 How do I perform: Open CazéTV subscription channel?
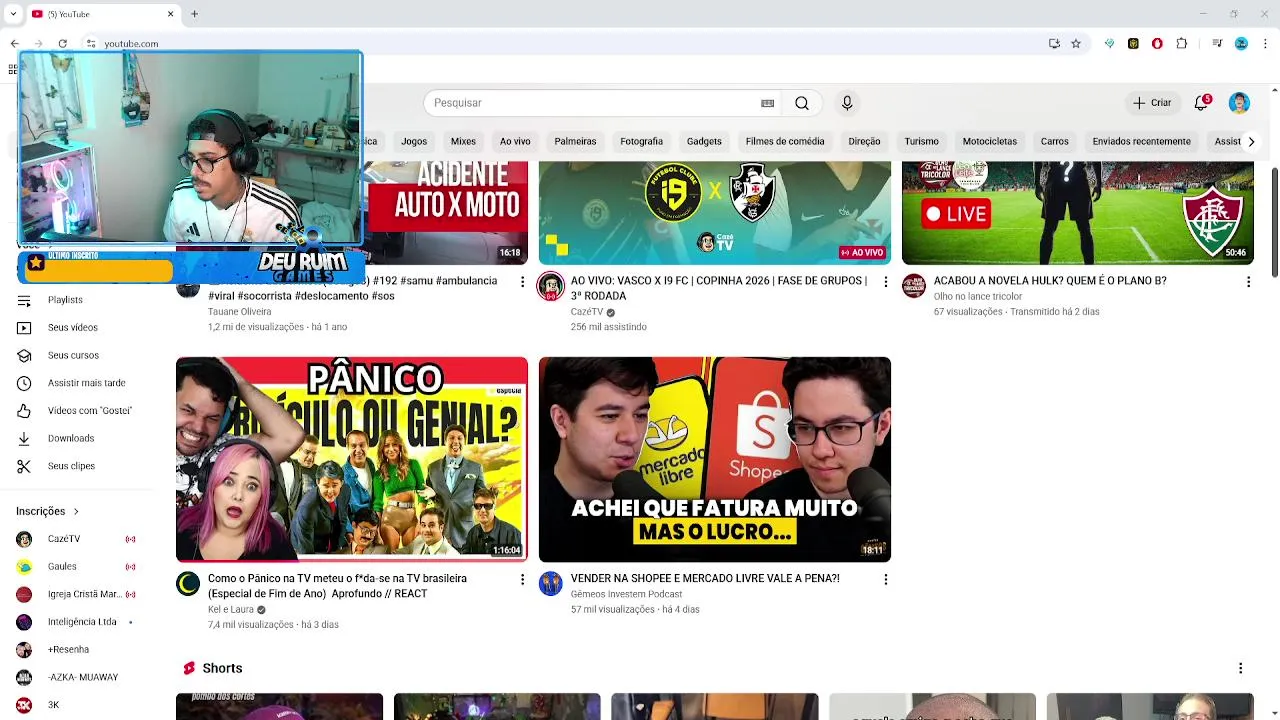point(64,539)
